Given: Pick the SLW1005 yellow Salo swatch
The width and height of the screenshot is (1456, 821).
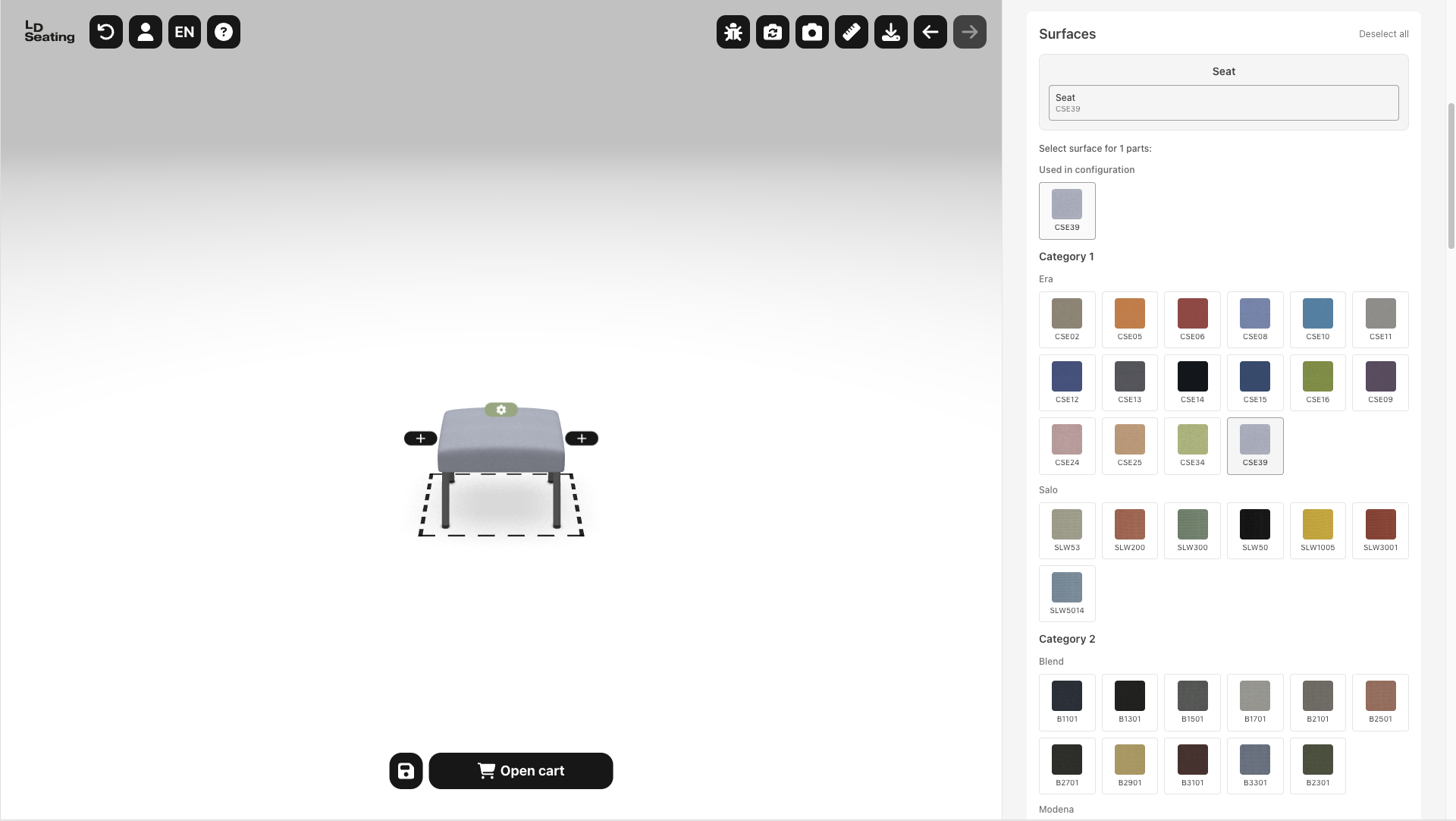Looking at the screenshot, I should (x=1317, y=530).
